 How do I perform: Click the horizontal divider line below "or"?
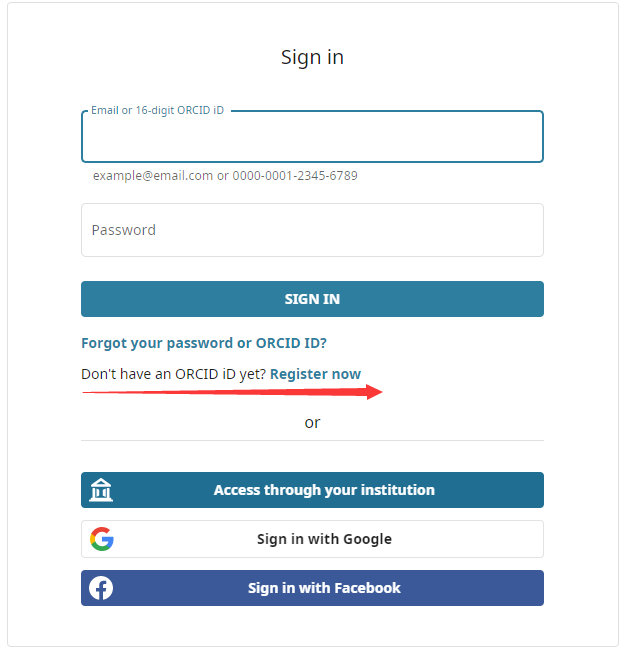[x=312, y=440]
